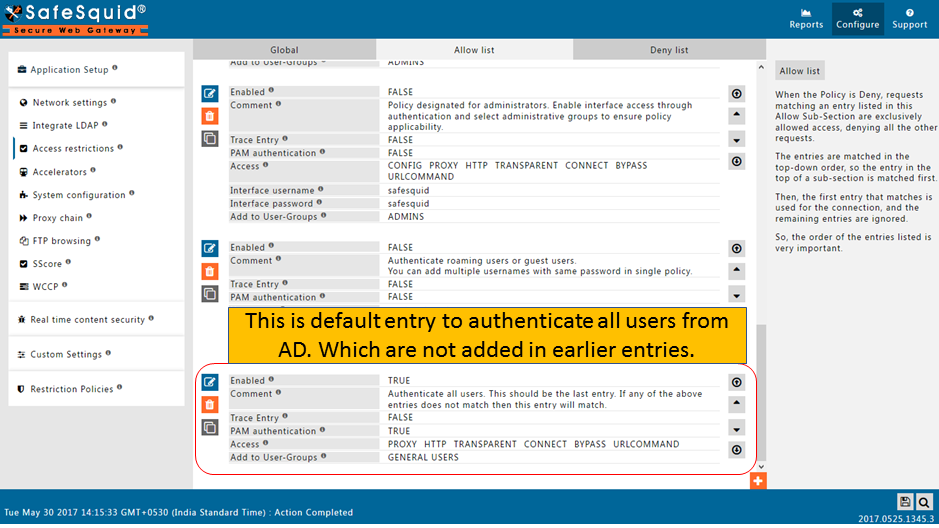Open the Support section
Screen dimensions: 939x528
tap(909, 19)
